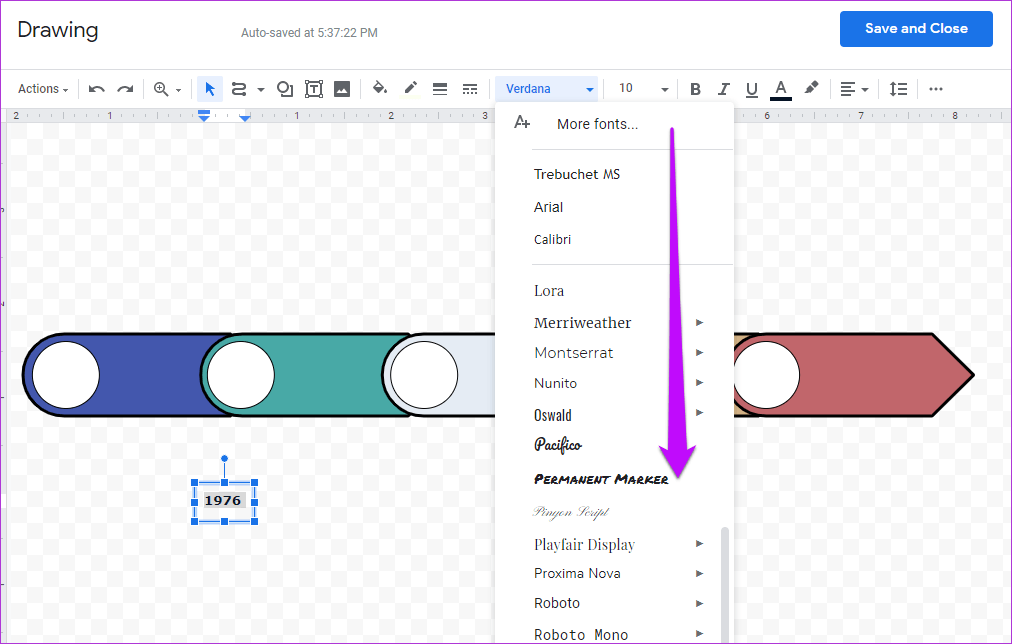Toggle Bold formatting
This screenshot has width=1012, height=644.
[x=696, y=89]
